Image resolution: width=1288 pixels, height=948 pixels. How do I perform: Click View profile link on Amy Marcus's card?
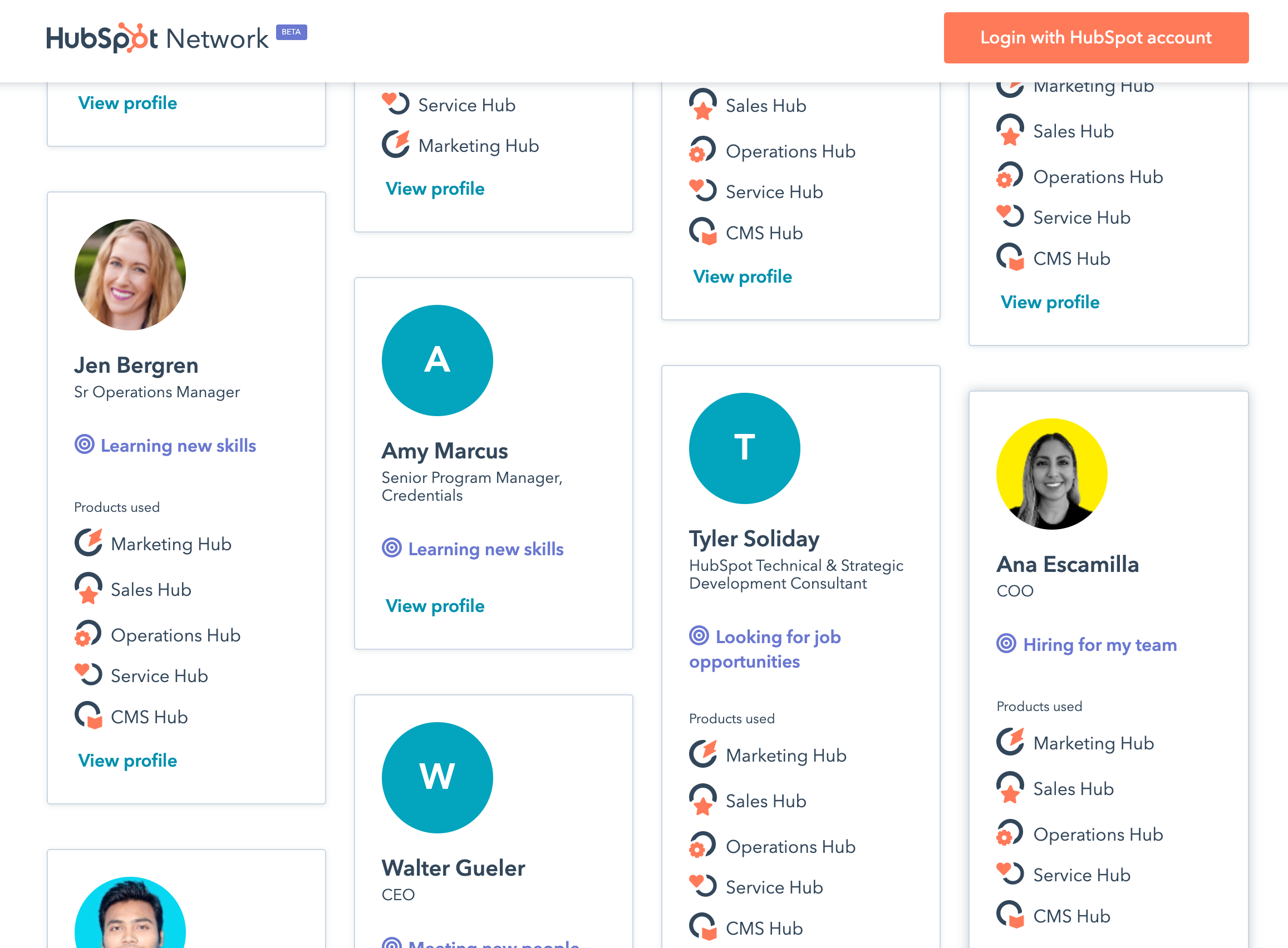435,605
